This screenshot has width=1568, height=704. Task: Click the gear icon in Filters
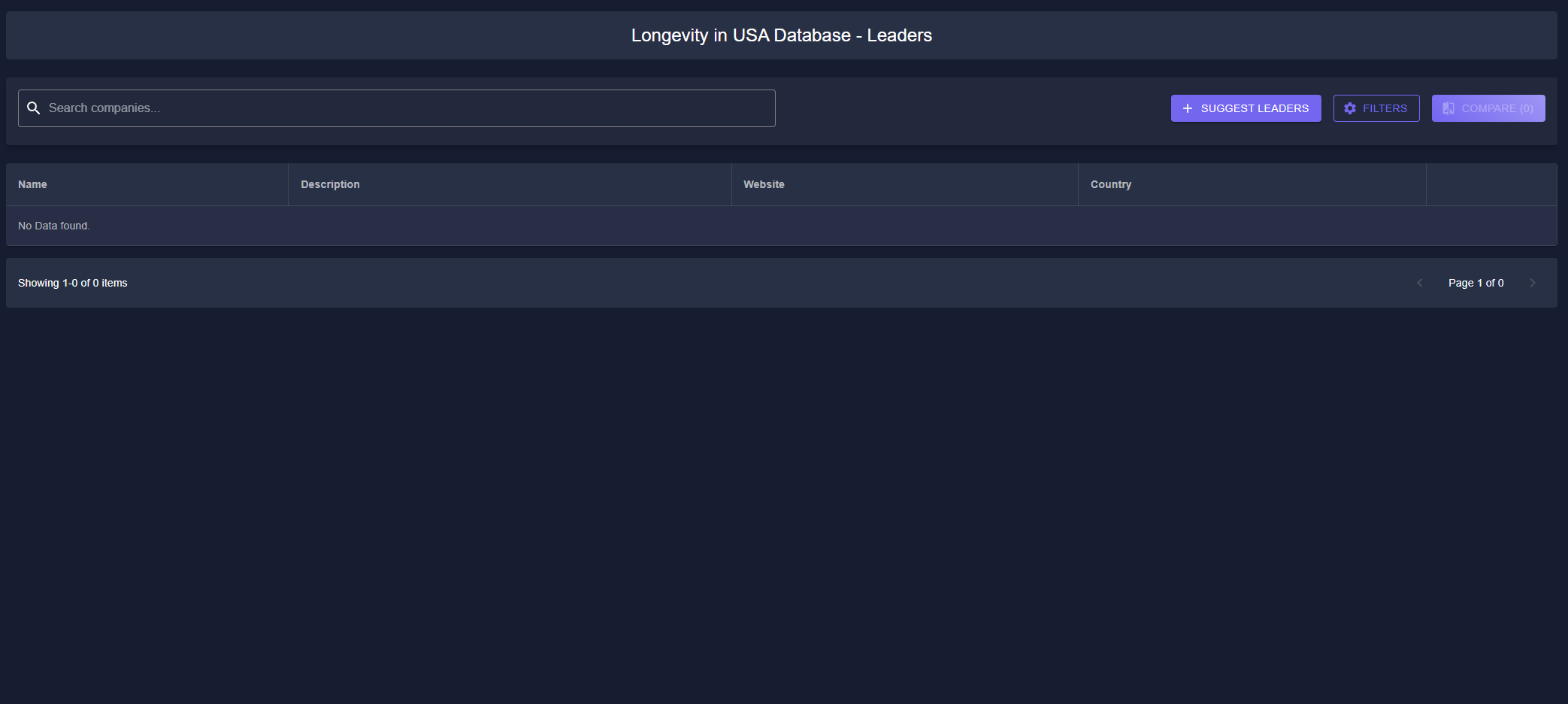click(x=1350, y=108)
